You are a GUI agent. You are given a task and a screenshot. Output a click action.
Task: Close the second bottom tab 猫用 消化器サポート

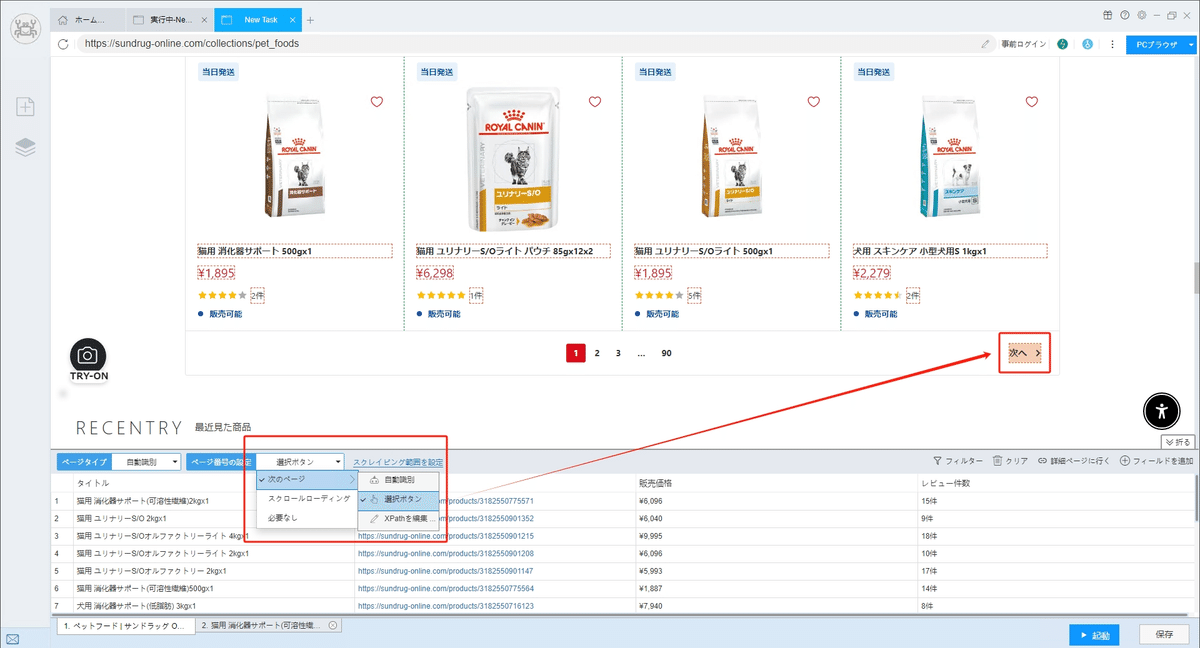tap(333, 625)
